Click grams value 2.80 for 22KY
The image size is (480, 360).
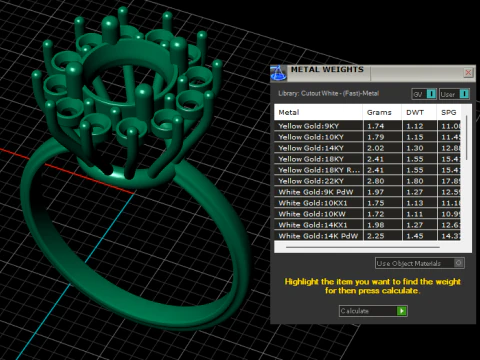(376, 181)
